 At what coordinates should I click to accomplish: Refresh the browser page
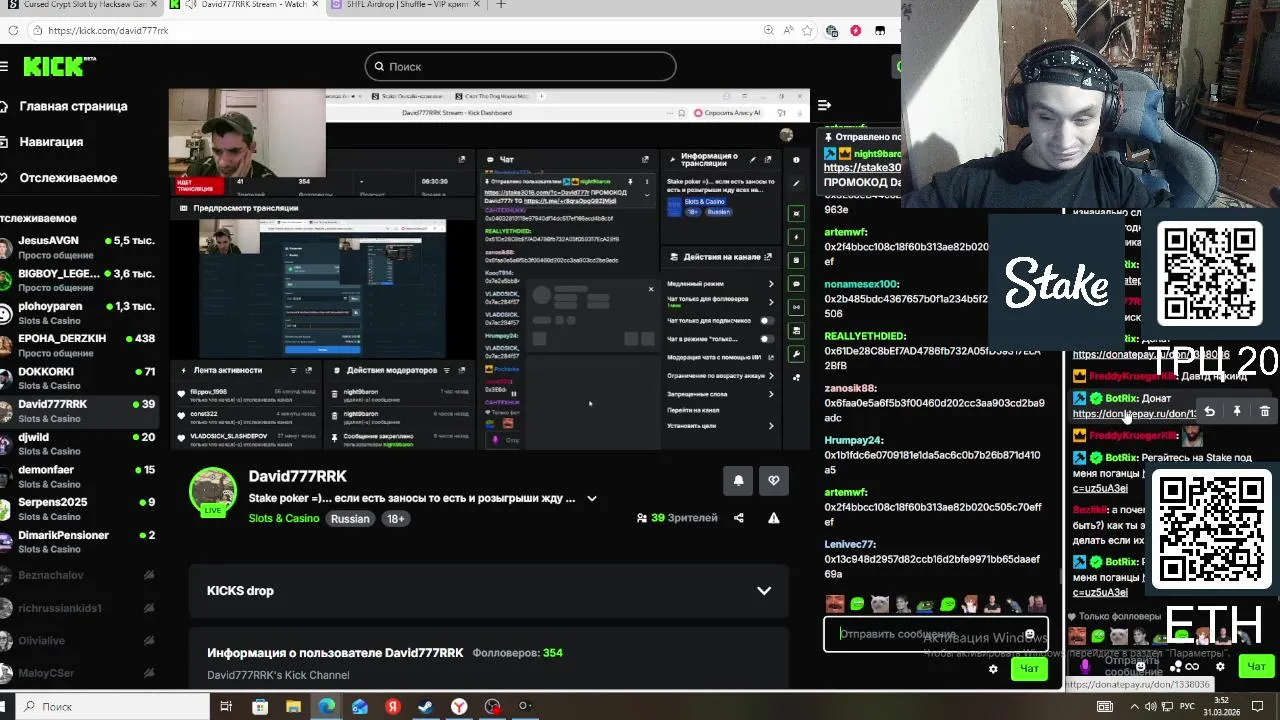click(12, 30)
